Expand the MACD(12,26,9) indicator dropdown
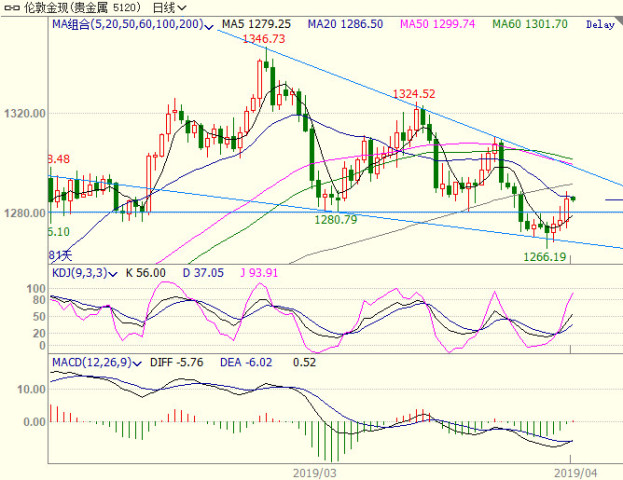The image size is (623, 480). [137, 363]
